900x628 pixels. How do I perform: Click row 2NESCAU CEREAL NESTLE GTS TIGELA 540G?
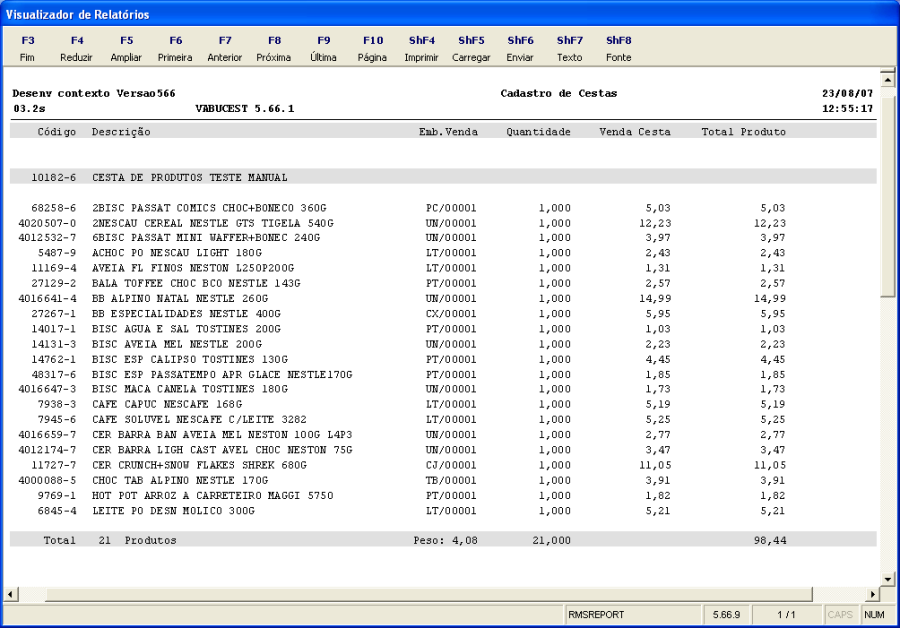(402, 223)
